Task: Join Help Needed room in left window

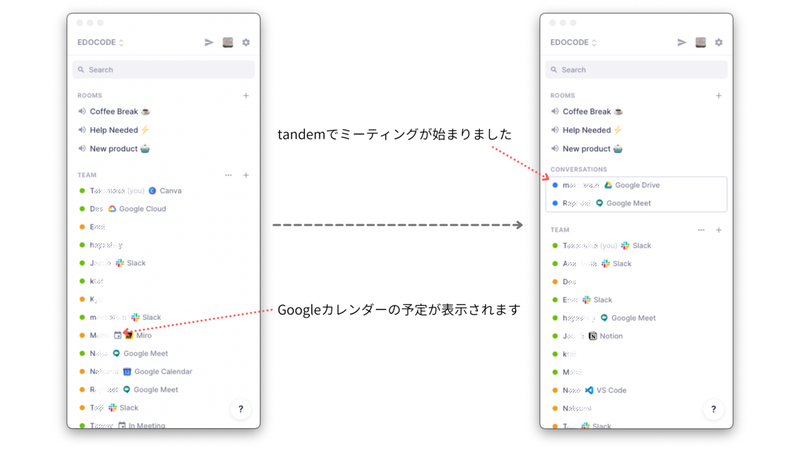Action: coord(114,130)
